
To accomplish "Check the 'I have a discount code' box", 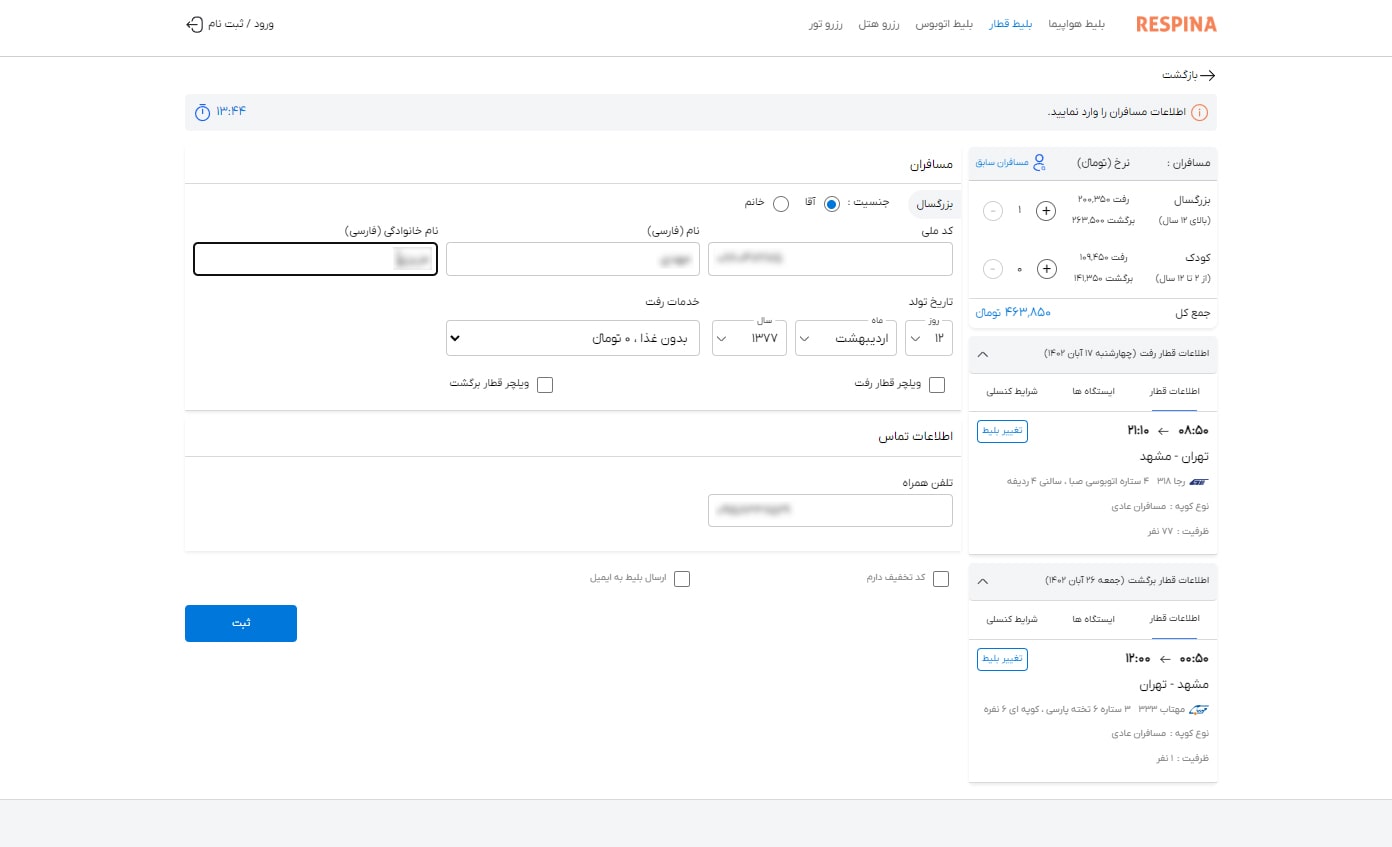I will pyautogui.click(x=940, y=579).
